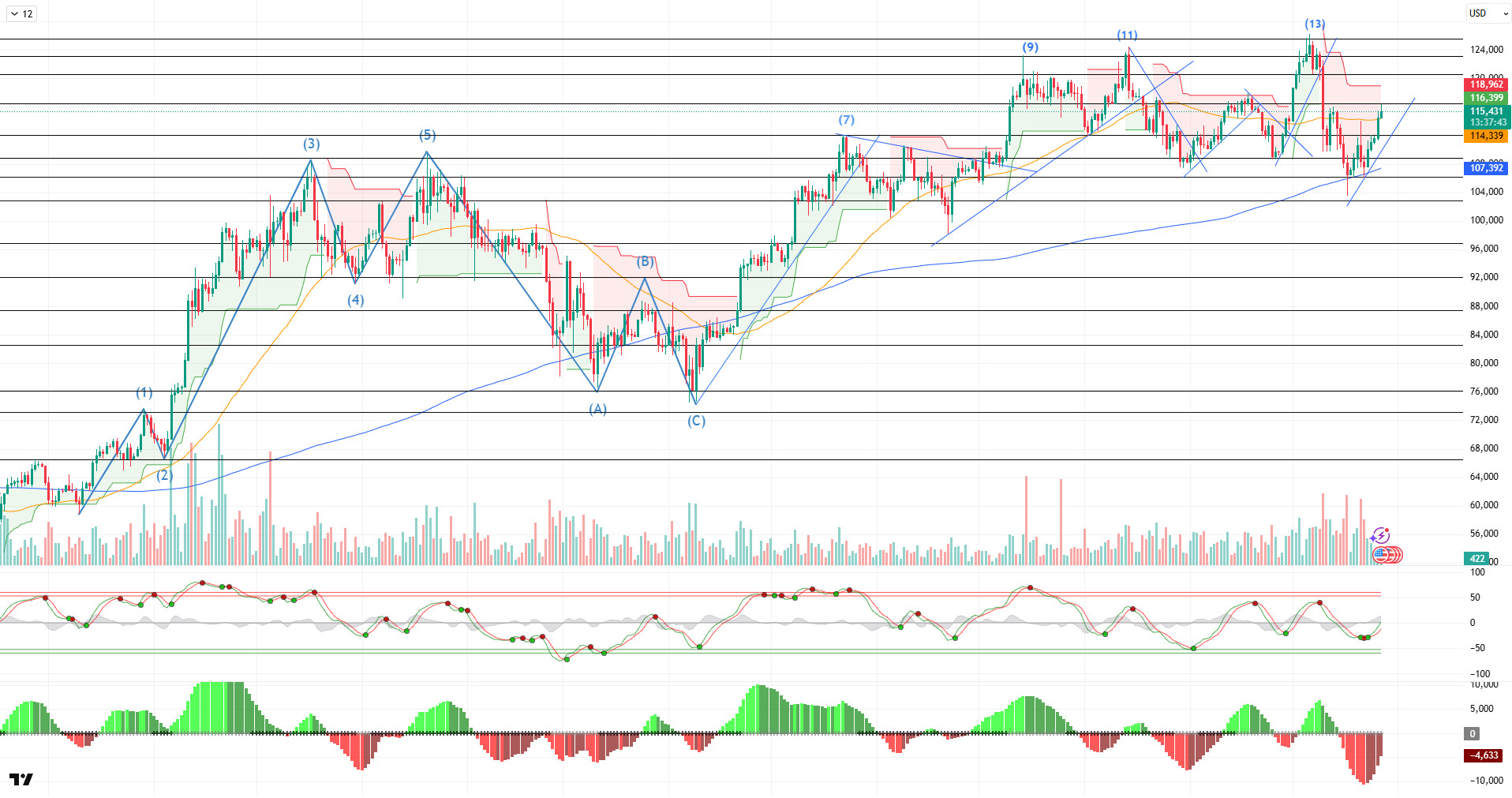Expand the collapsed indicator legend showing 12
The width and height of the screenshot is (1512, 798).
(21, 13)
